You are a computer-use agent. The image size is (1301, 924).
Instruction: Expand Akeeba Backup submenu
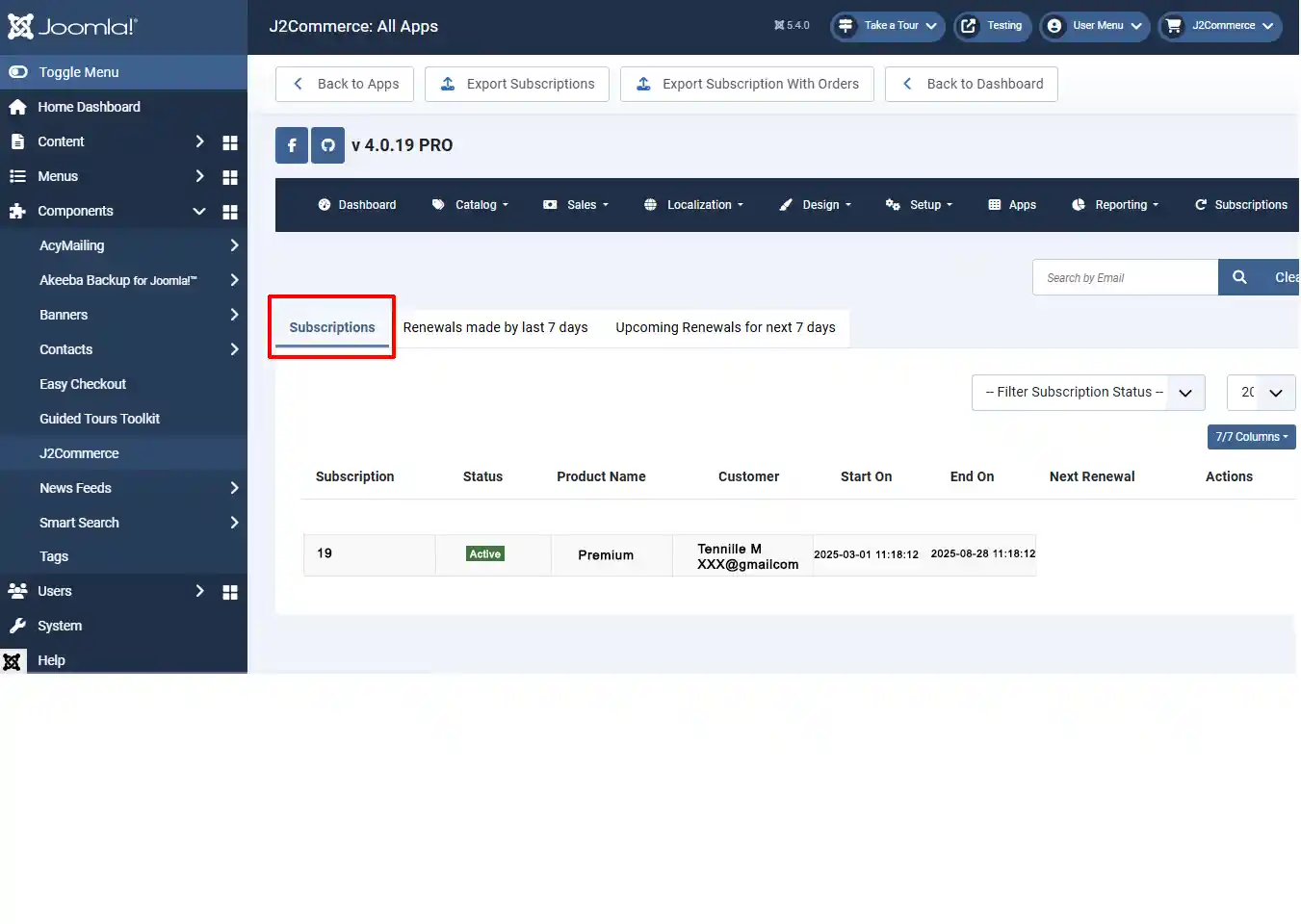click(x=234, y=280)
